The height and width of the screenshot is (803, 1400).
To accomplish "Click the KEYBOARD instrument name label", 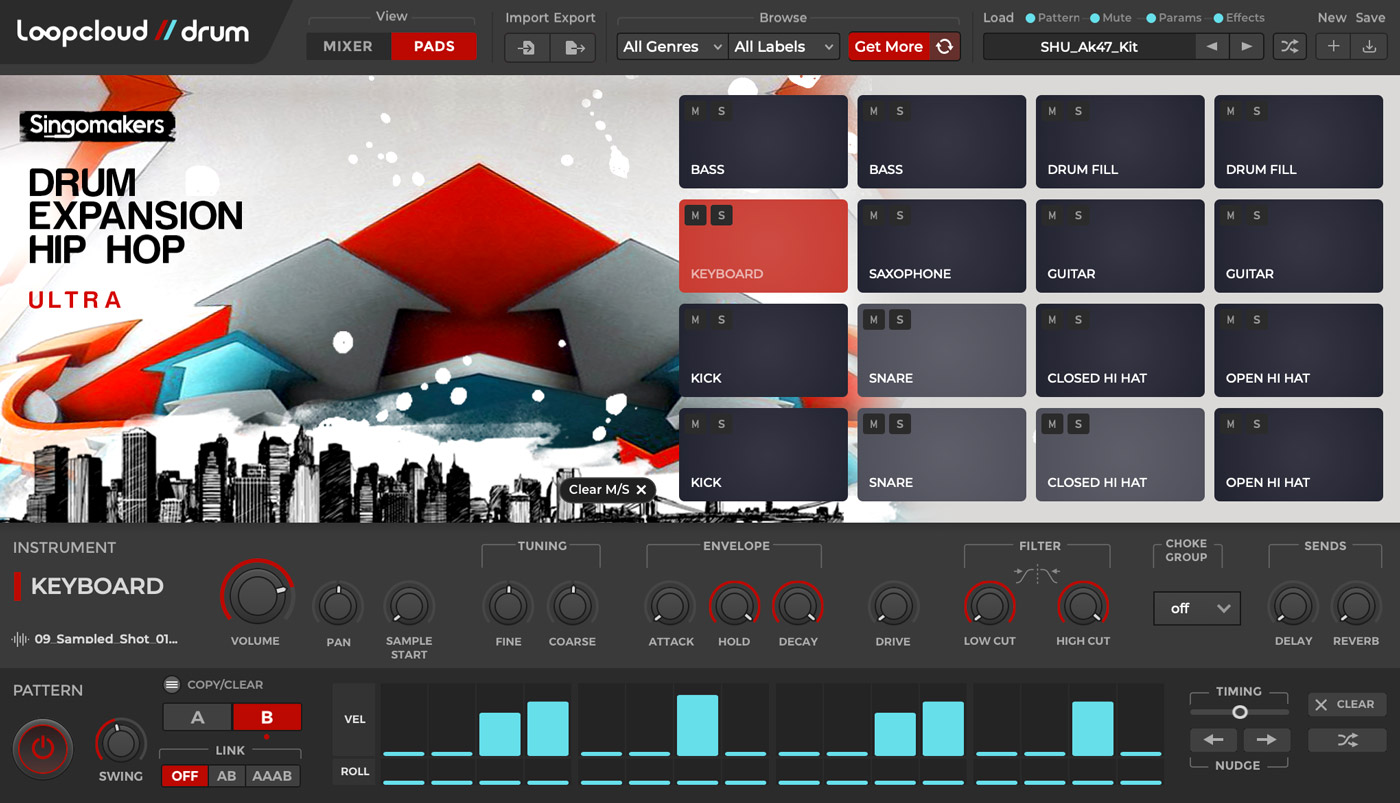I will (x=97, y=587).
